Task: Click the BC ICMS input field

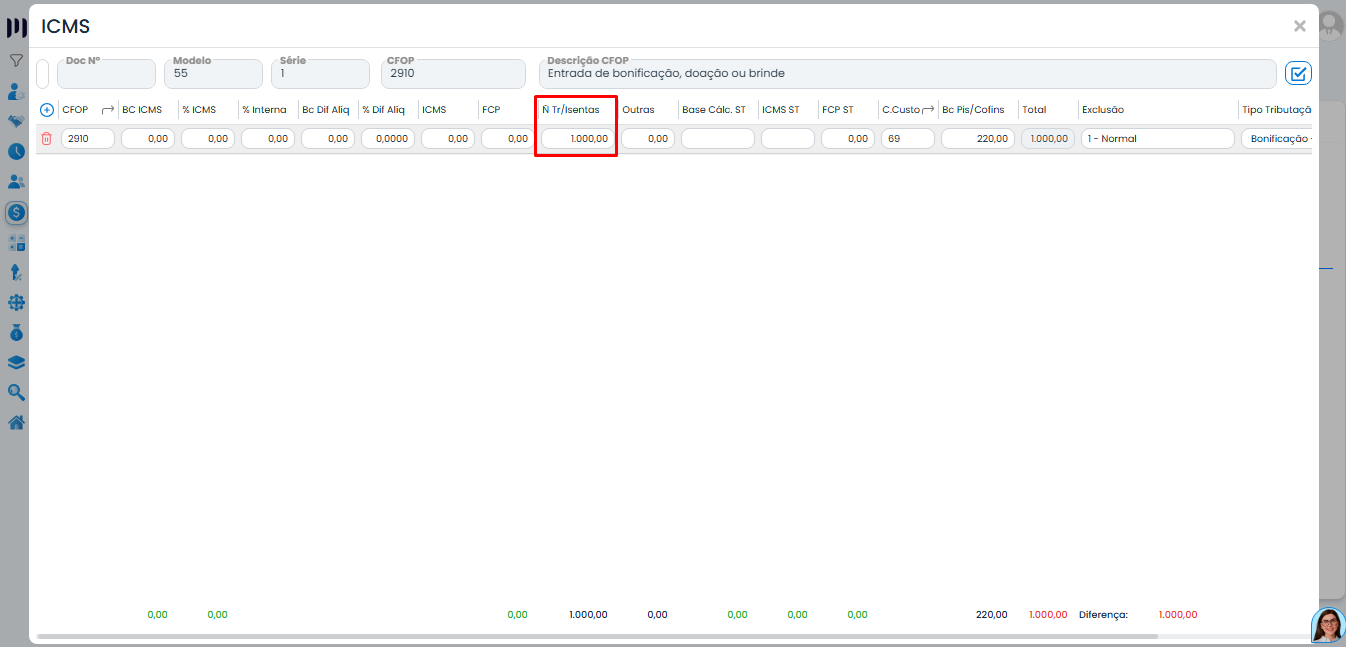Action: tap(148, 139)
